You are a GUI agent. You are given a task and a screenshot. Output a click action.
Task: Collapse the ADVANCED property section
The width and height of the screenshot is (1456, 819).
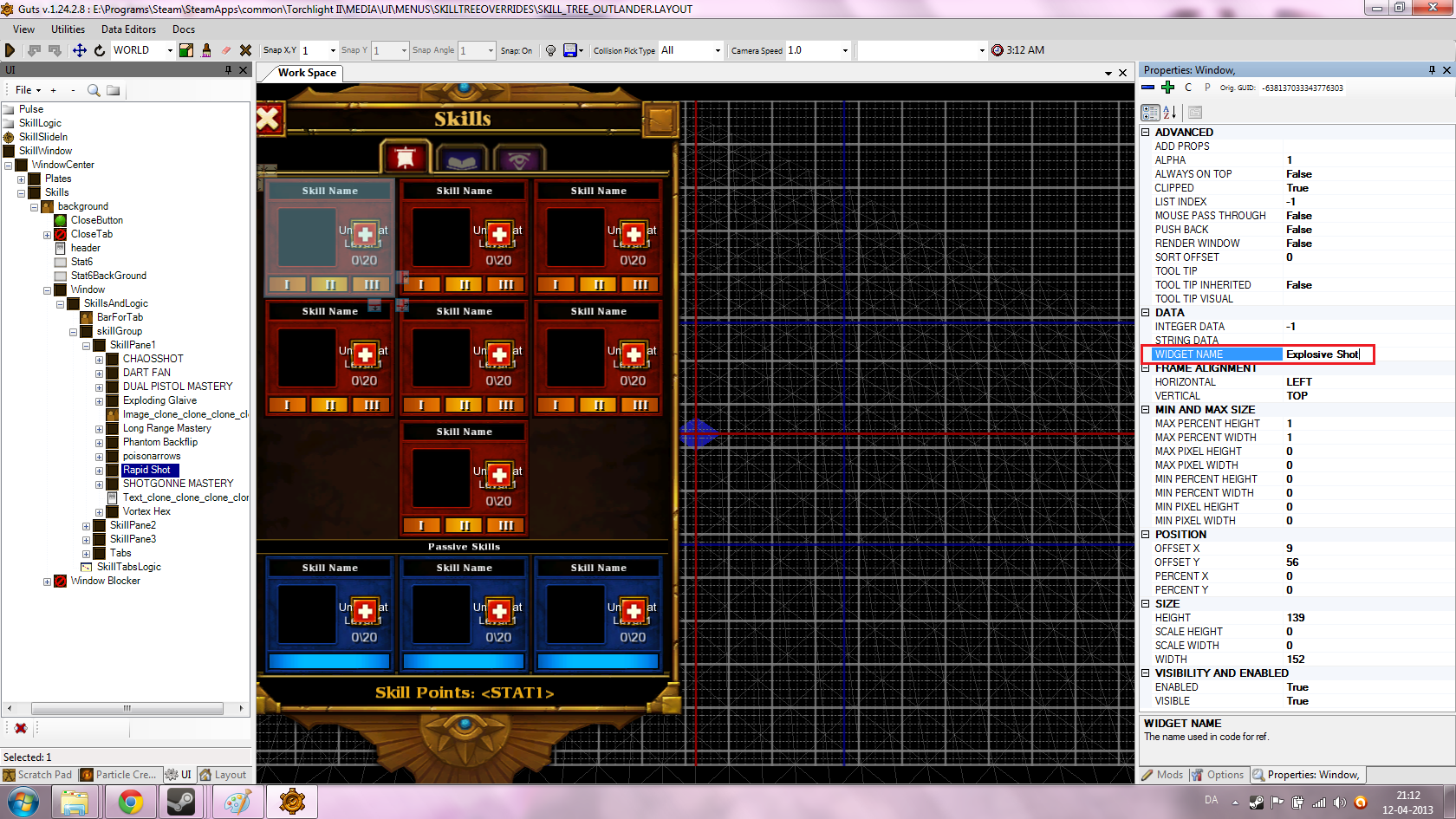(x=1146, y=133)
